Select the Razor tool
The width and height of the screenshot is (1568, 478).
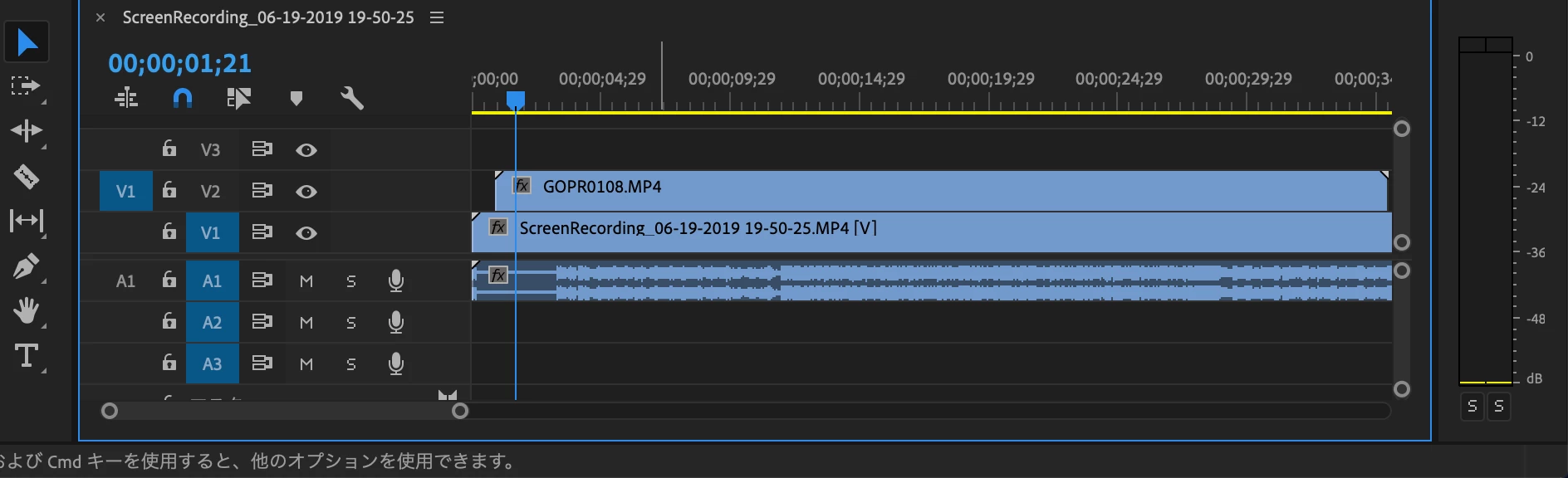point(26,176)
